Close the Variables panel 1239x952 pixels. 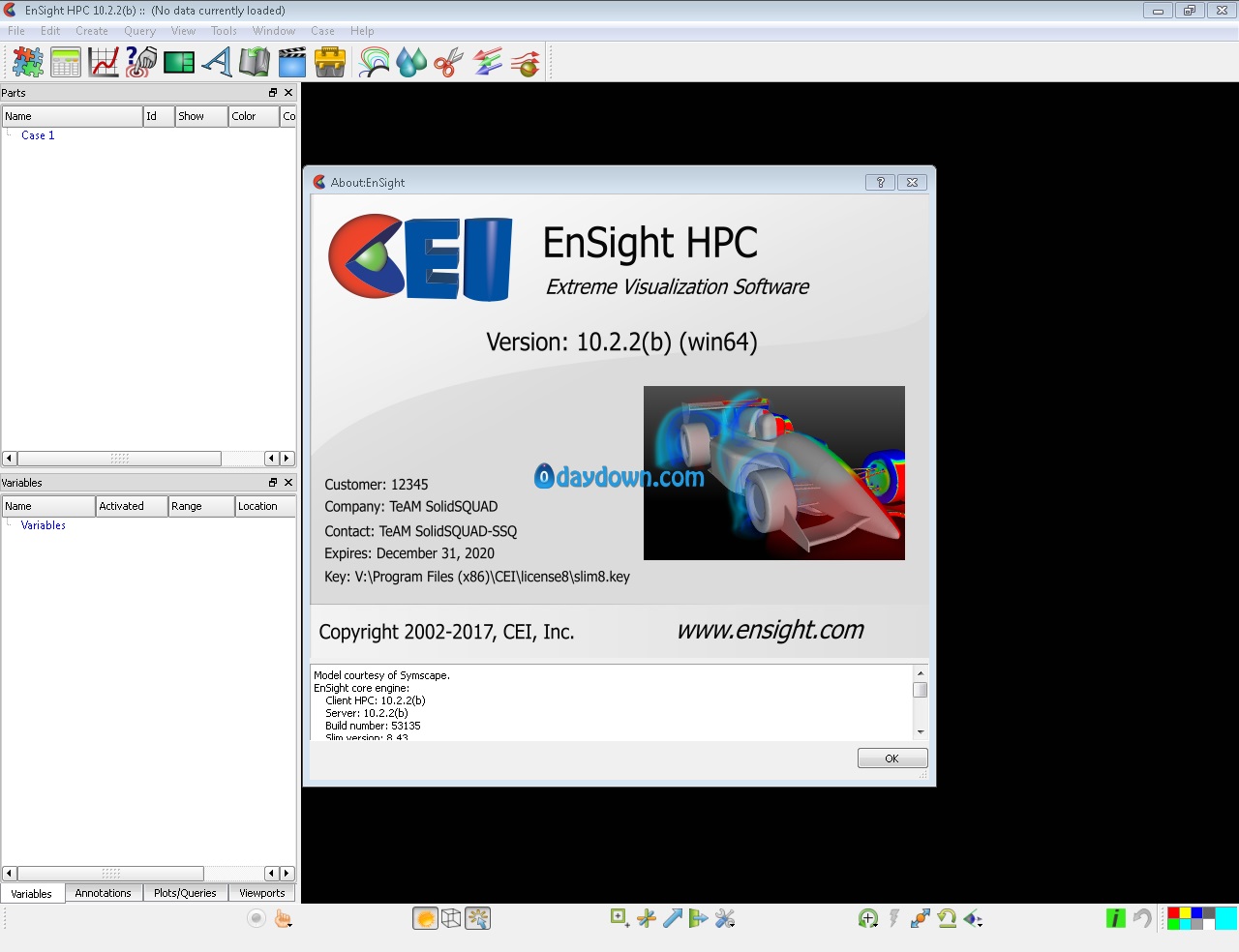point(288,483)
